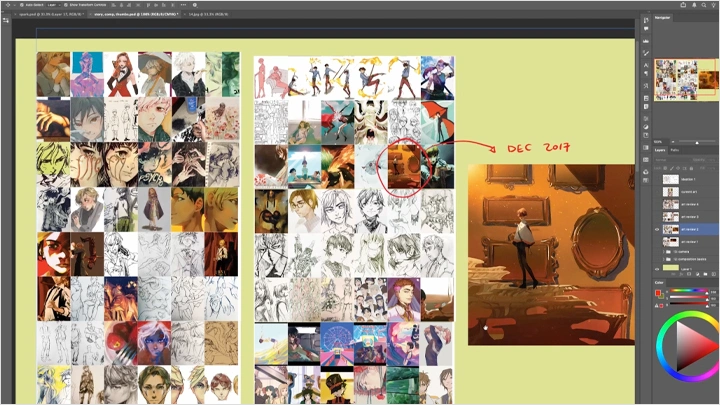This screenshot has width=720, height=405.
Task: Click the hue spectrum slider in Color panel
Action: [x=689, y=291]
